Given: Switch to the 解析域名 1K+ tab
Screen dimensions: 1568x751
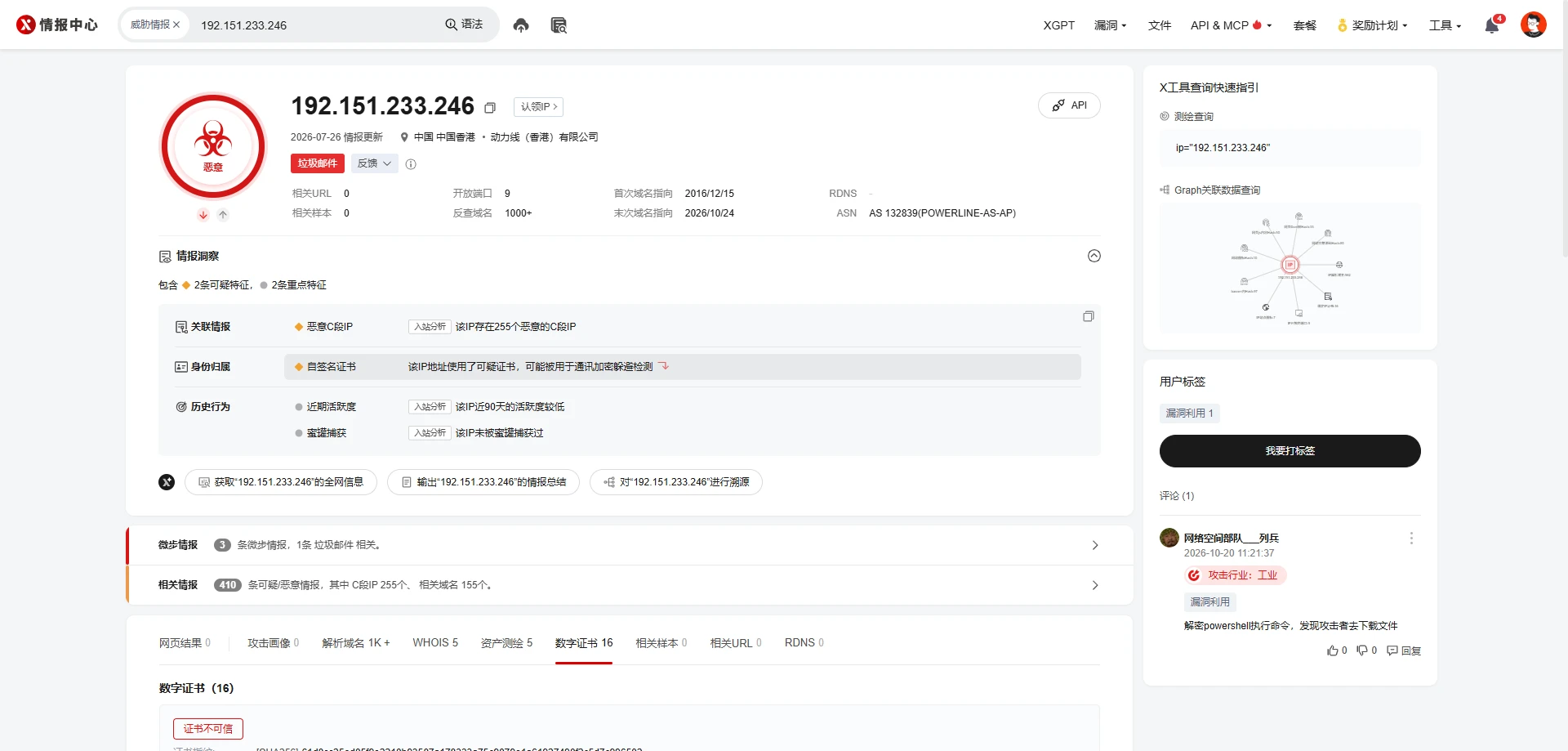Looking at the screenshot, I should click(x=356, y=643).
